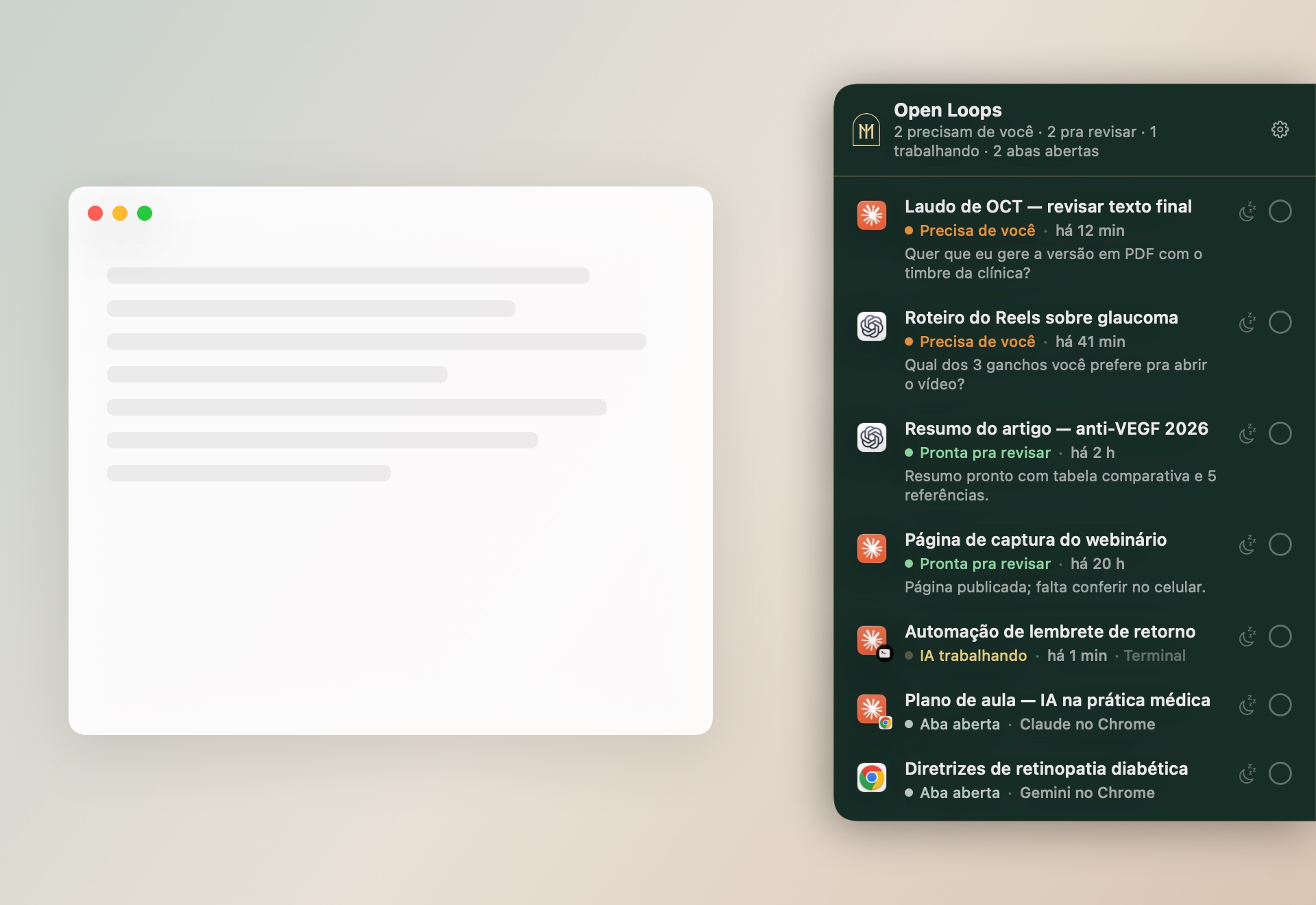
Task: Open 'Plano de aula — IA na prática médica'
Action: [x=1058, y=700]
